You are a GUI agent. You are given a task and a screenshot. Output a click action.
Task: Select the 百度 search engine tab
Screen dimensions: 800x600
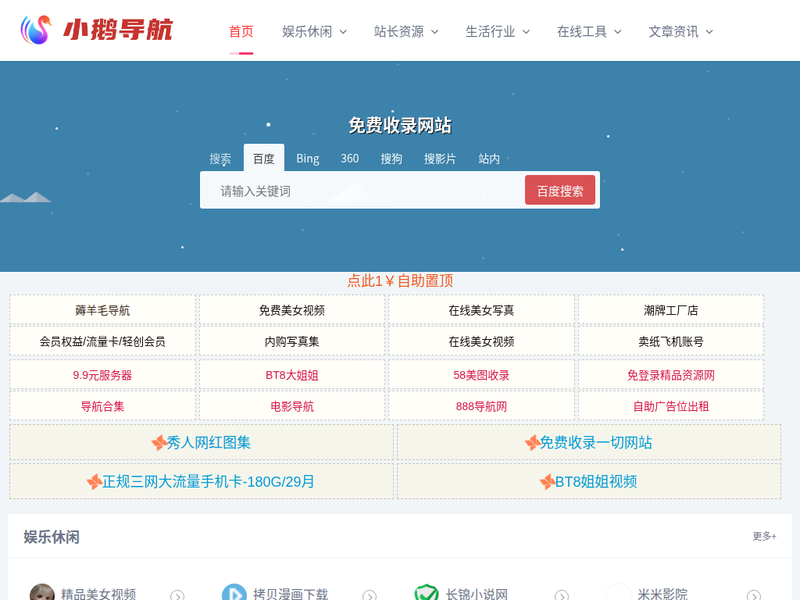(264, 159)
